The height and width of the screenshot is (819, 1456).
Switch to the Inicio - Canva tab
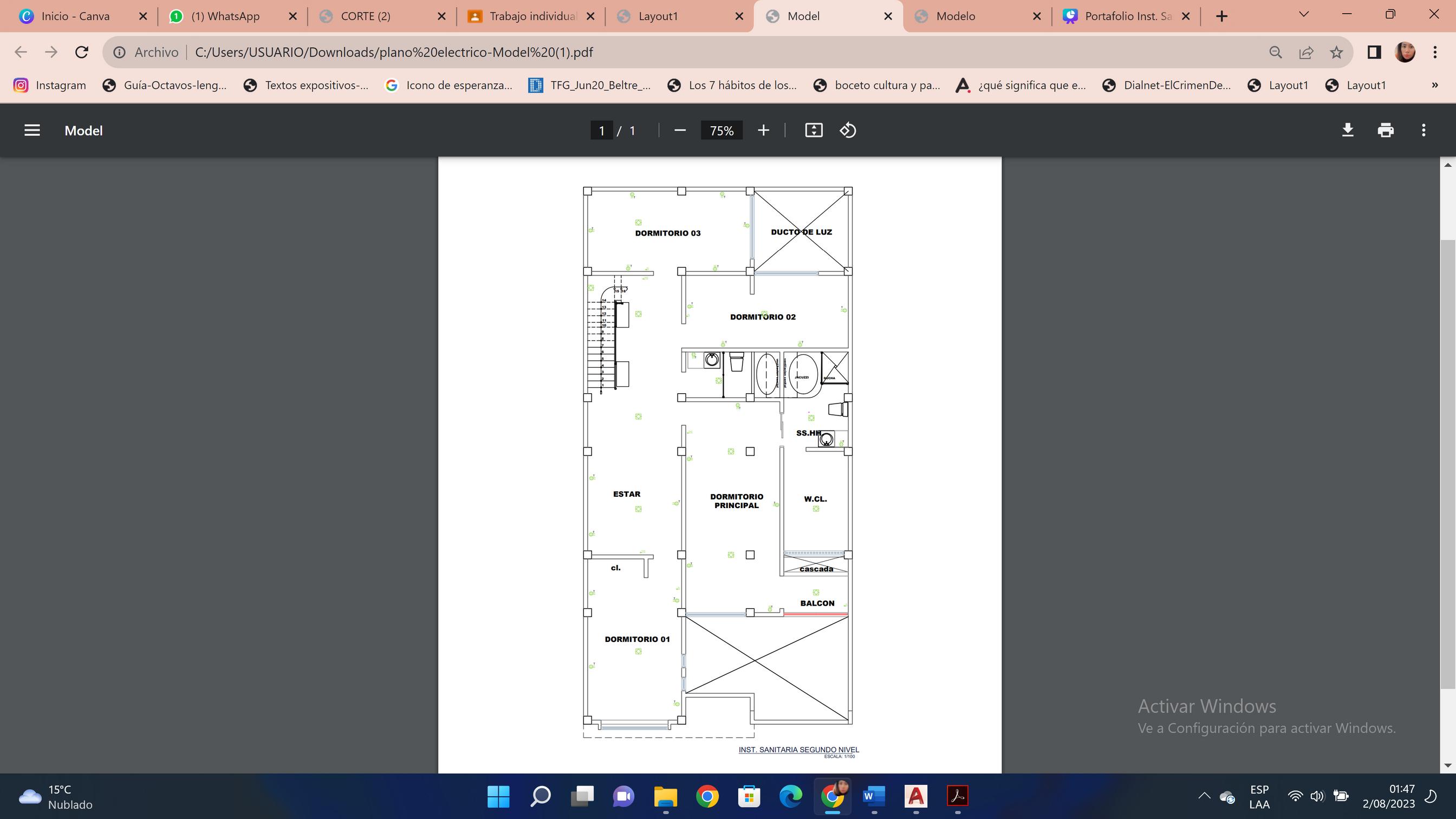point(75,16)
